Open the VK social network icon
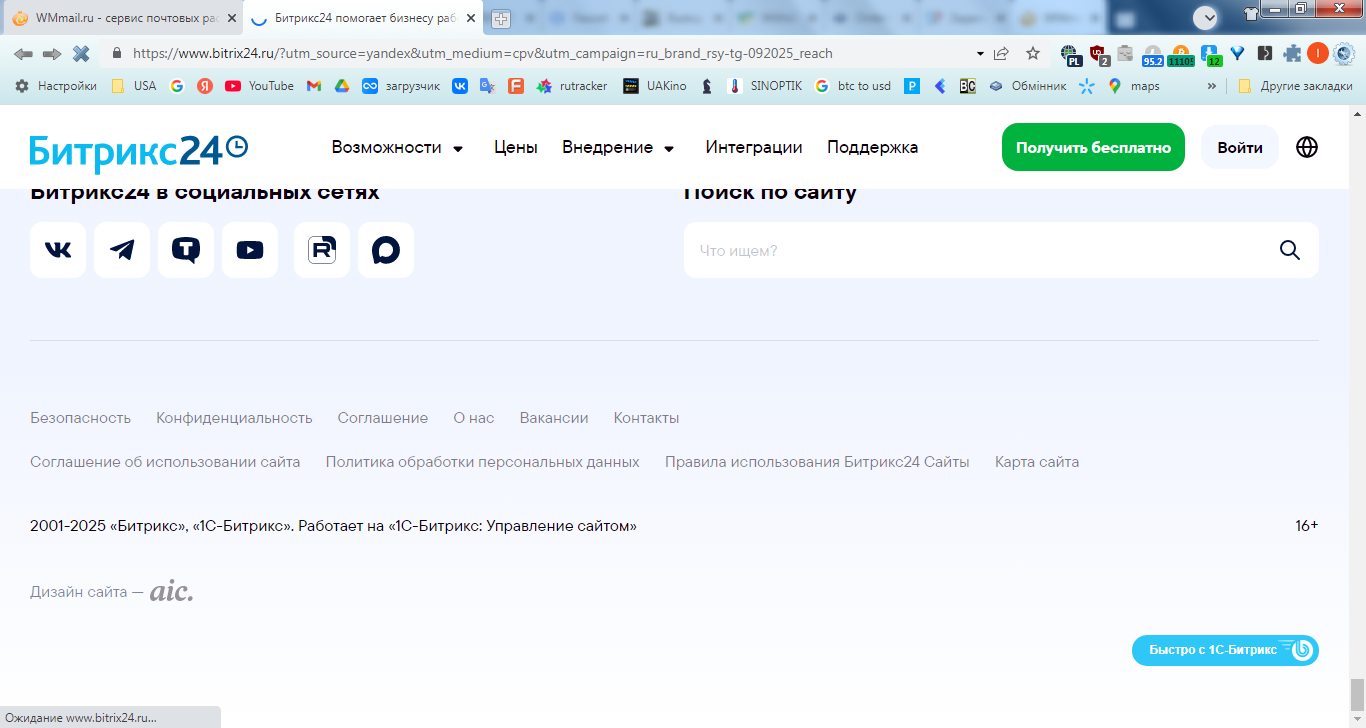This screenshot has height=728, width=1366. (x=58, y=250)
